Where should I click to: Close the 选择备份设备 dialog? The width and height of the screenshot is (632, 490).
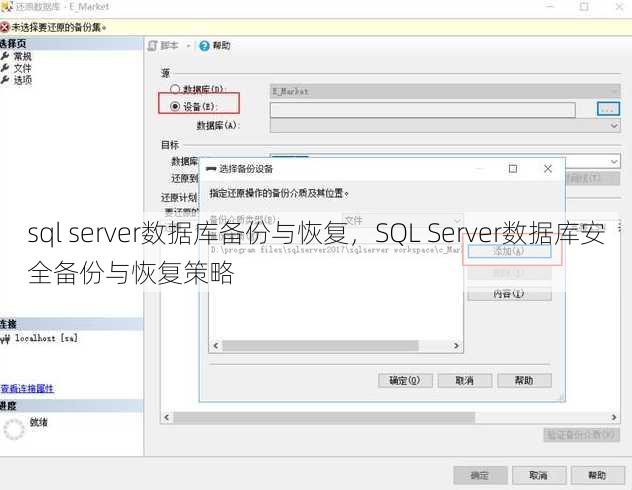548,168
